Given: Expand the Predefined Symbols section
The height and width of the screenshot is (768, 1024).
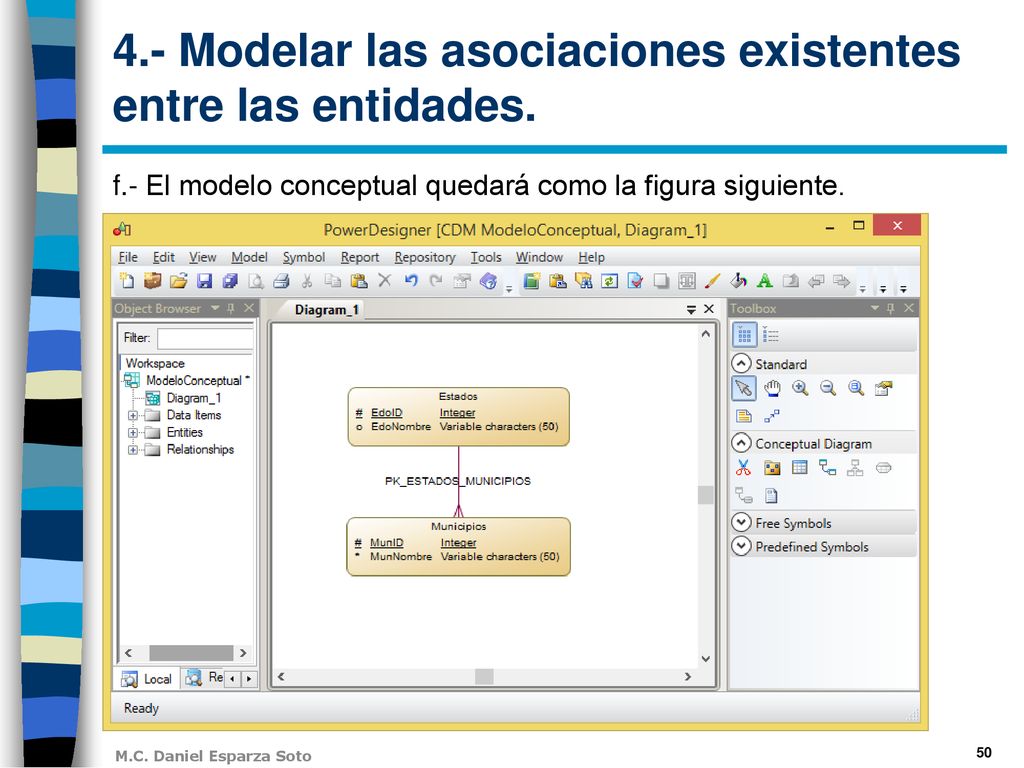Looking at the screenshot, I should tap(741, 546).
